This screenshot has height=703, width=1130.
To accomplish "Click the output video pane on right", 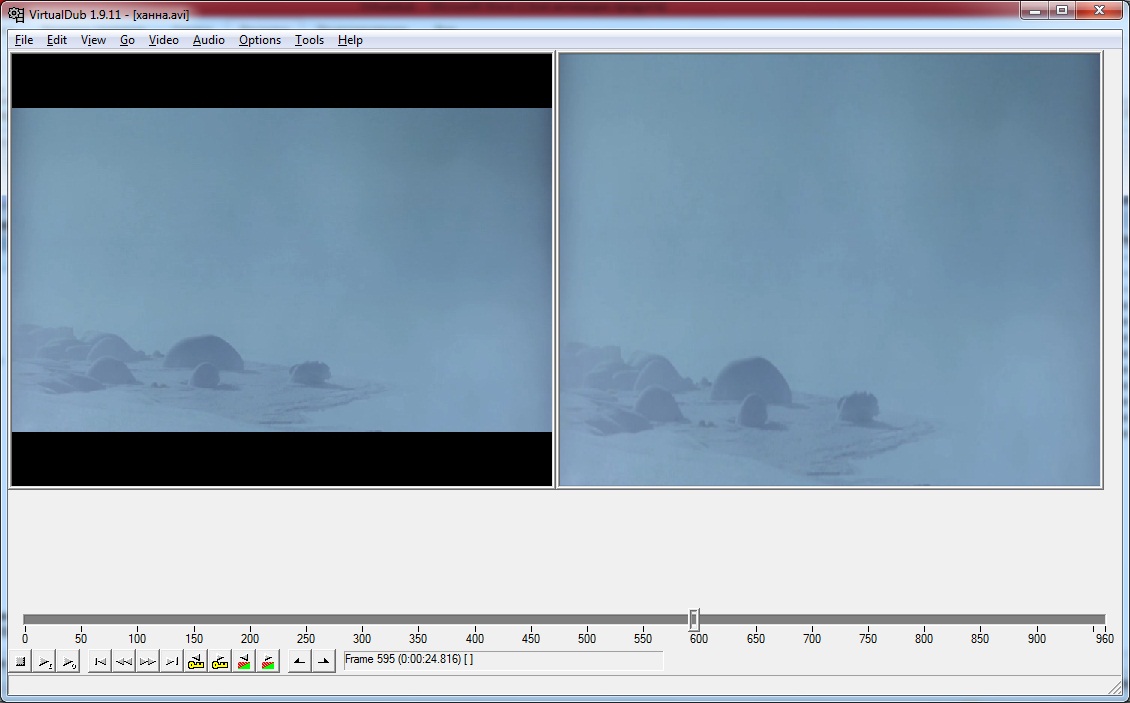I will pyautogui.click(x=830, y=270).
